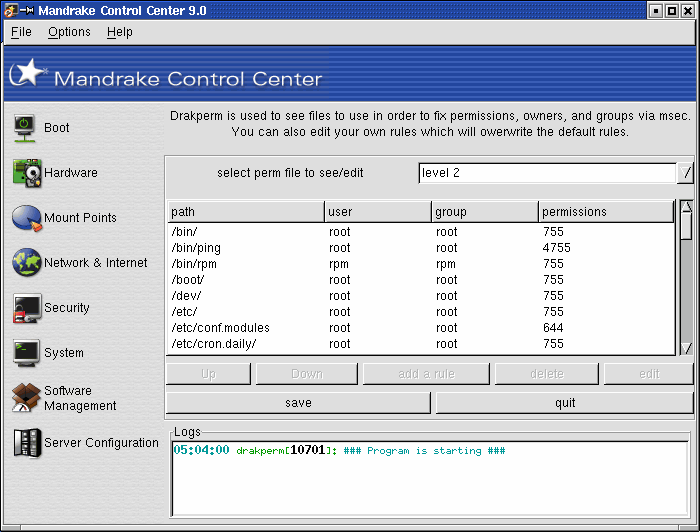Open the Boot section icon
700x532 pixels.
click(x=25, y=129)
